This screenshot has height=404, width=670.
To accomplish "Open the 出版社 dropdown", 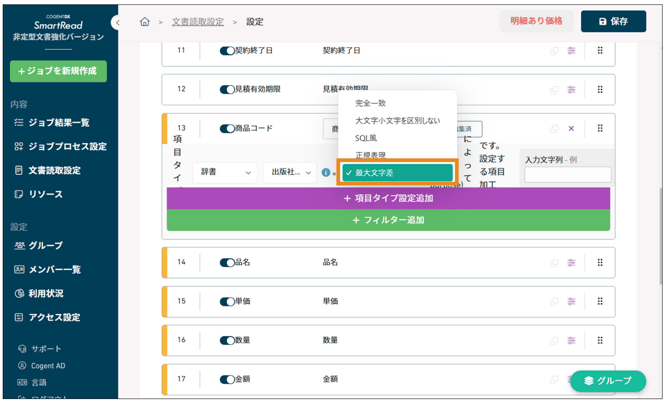I will click(x=290, y=172).
